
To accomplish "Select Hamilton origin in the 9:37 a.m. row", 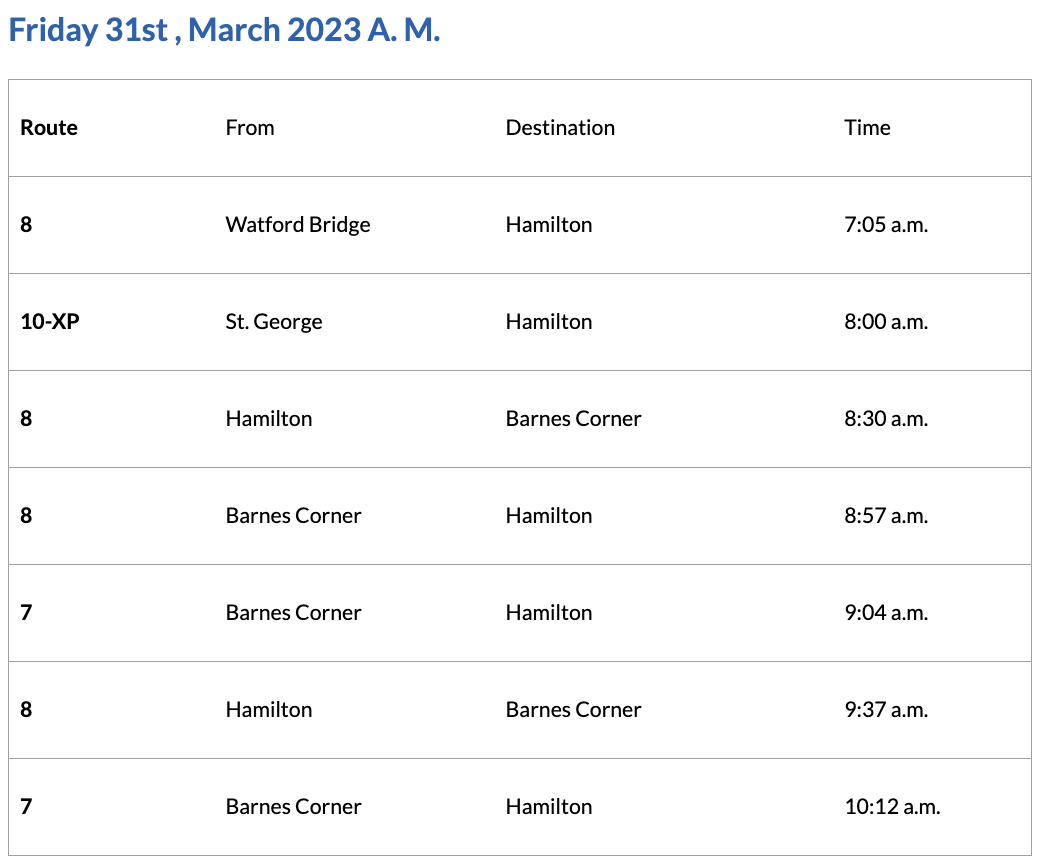I will coord(269,710).
